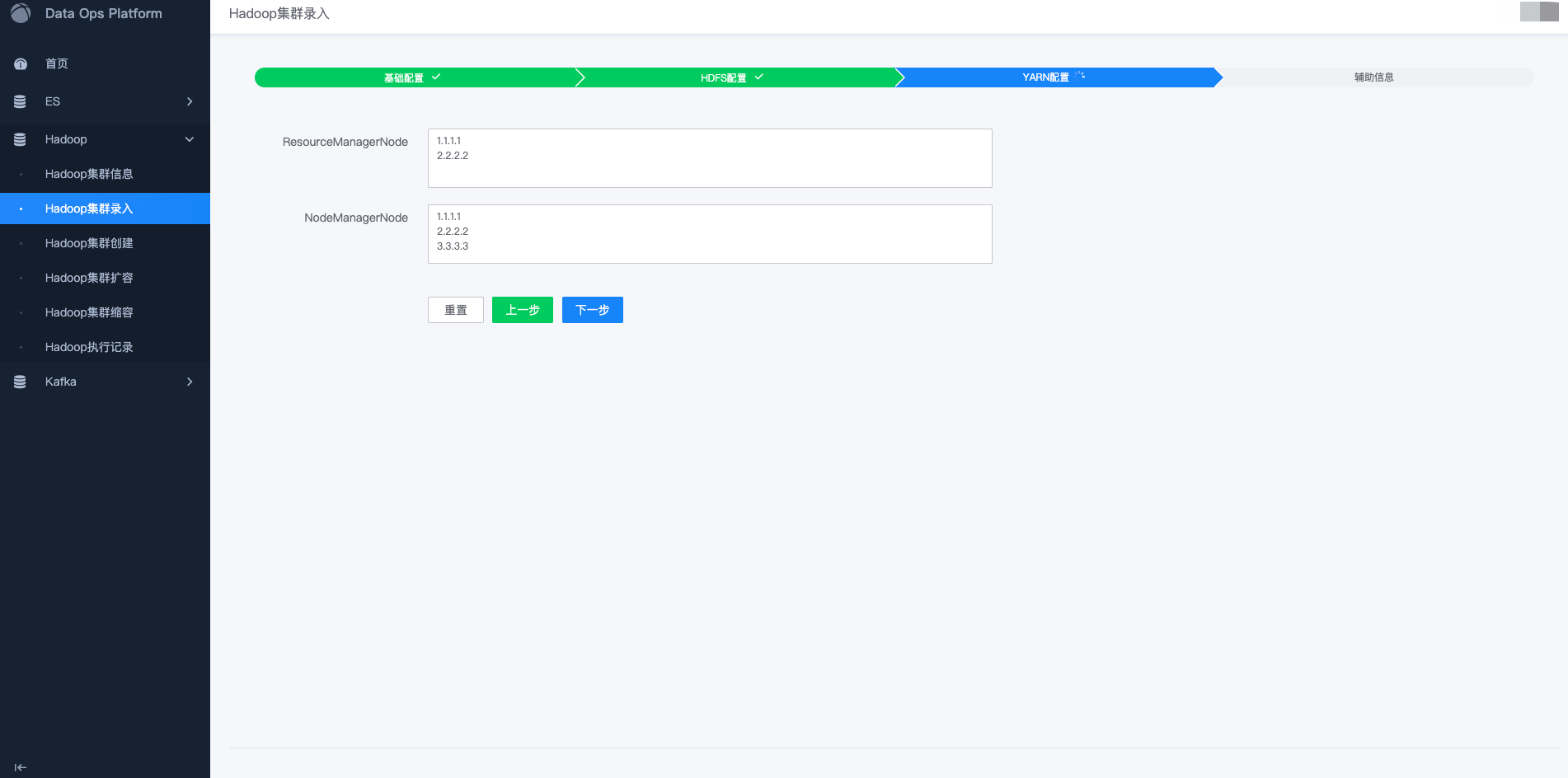Click the NodeManagerNode field label
Screen dimensions: 1568x778
[x=356, y=218]
